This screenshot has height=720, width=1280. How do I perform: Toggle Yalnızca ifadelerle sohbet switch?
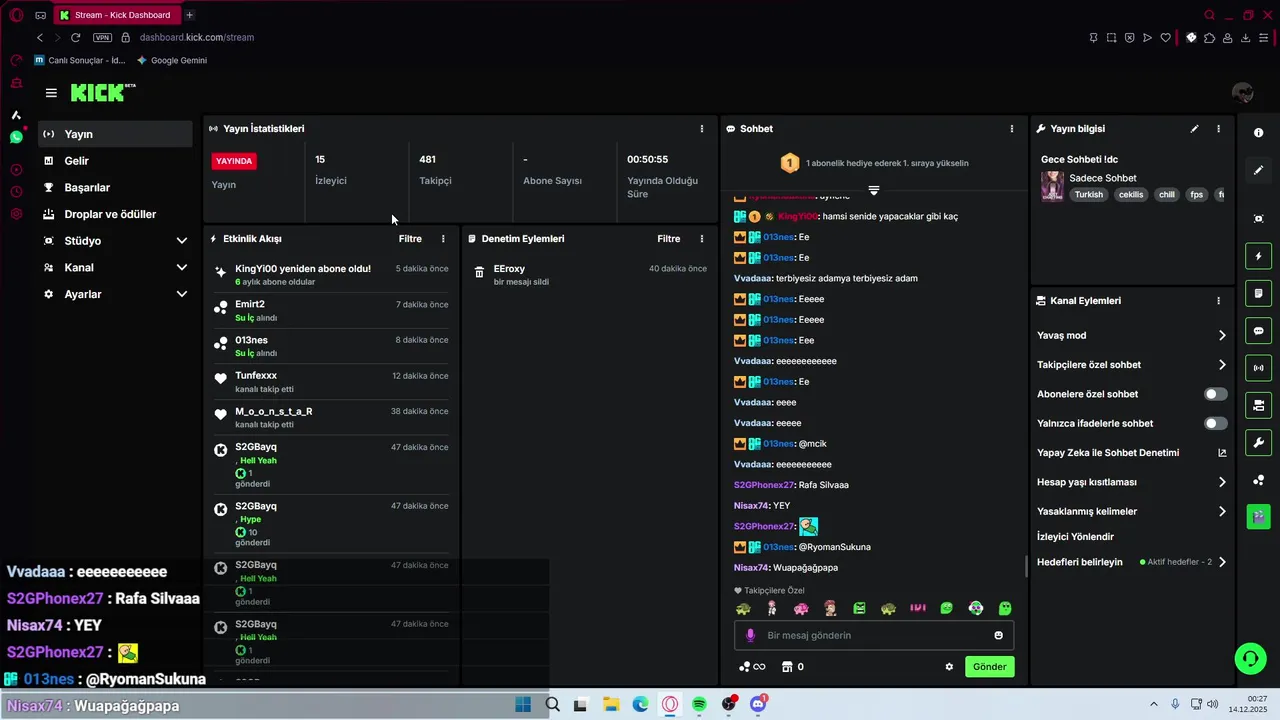pyautogui.click(x=1216, y=424)
